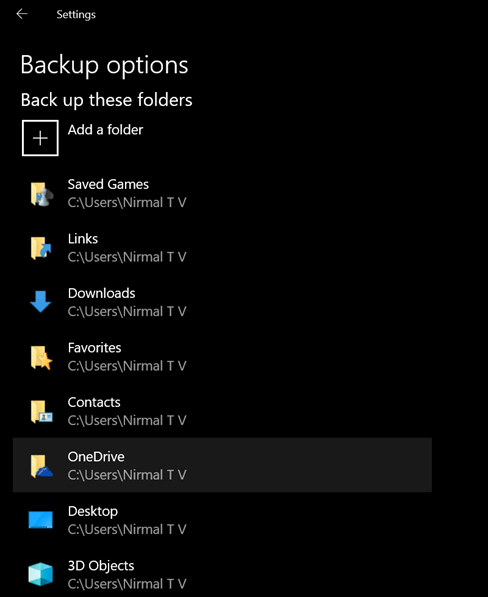Select the Favorites folder name

94,348
